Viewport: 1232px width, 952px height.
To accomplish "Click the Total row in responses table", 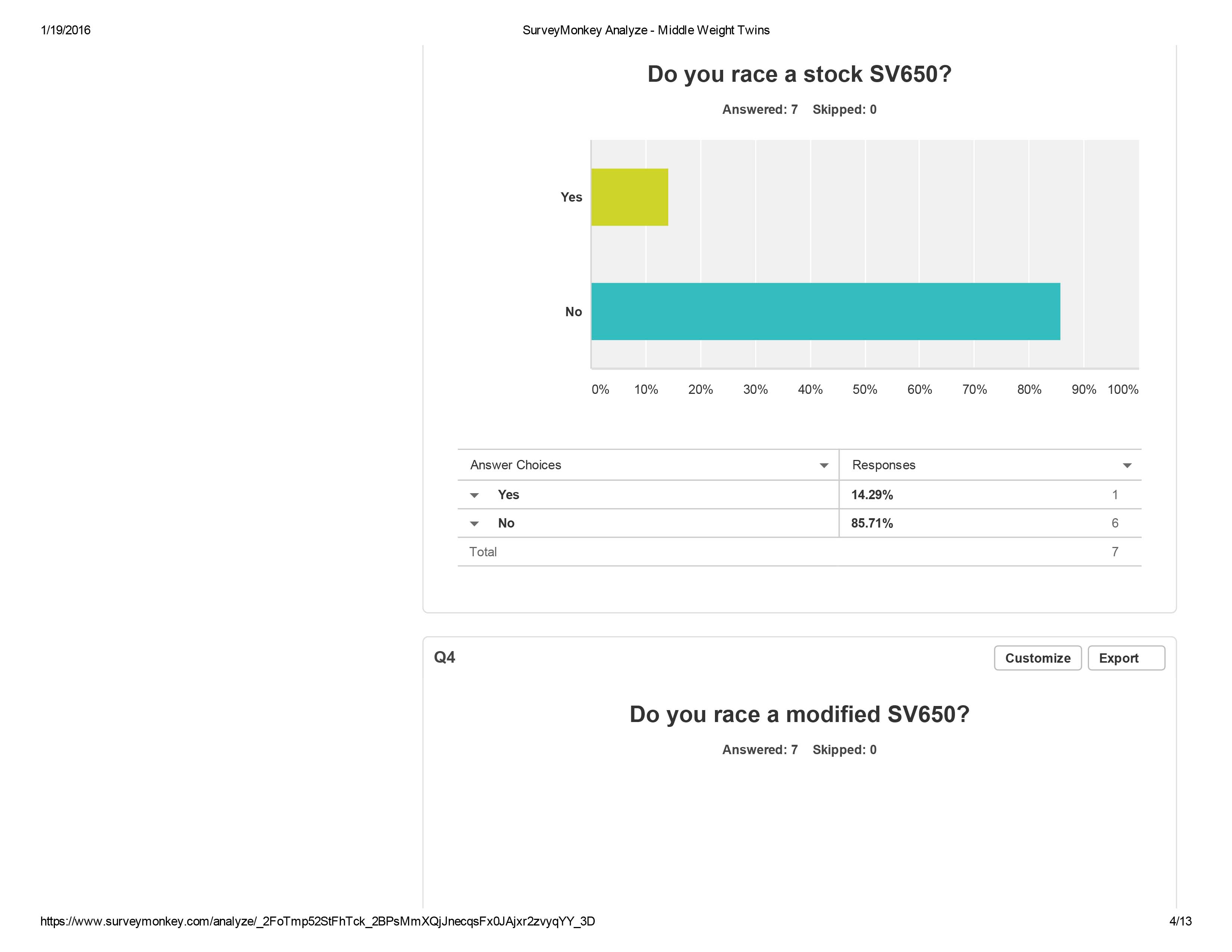I will click(x=483, y=552).
